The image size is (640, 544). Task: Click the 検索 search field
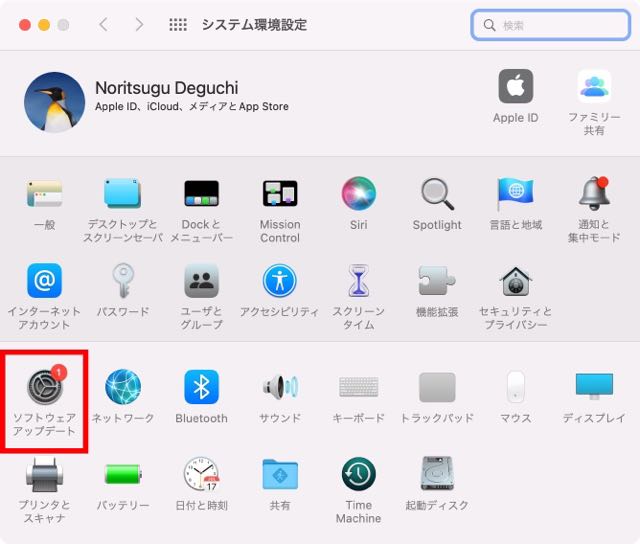551,25
